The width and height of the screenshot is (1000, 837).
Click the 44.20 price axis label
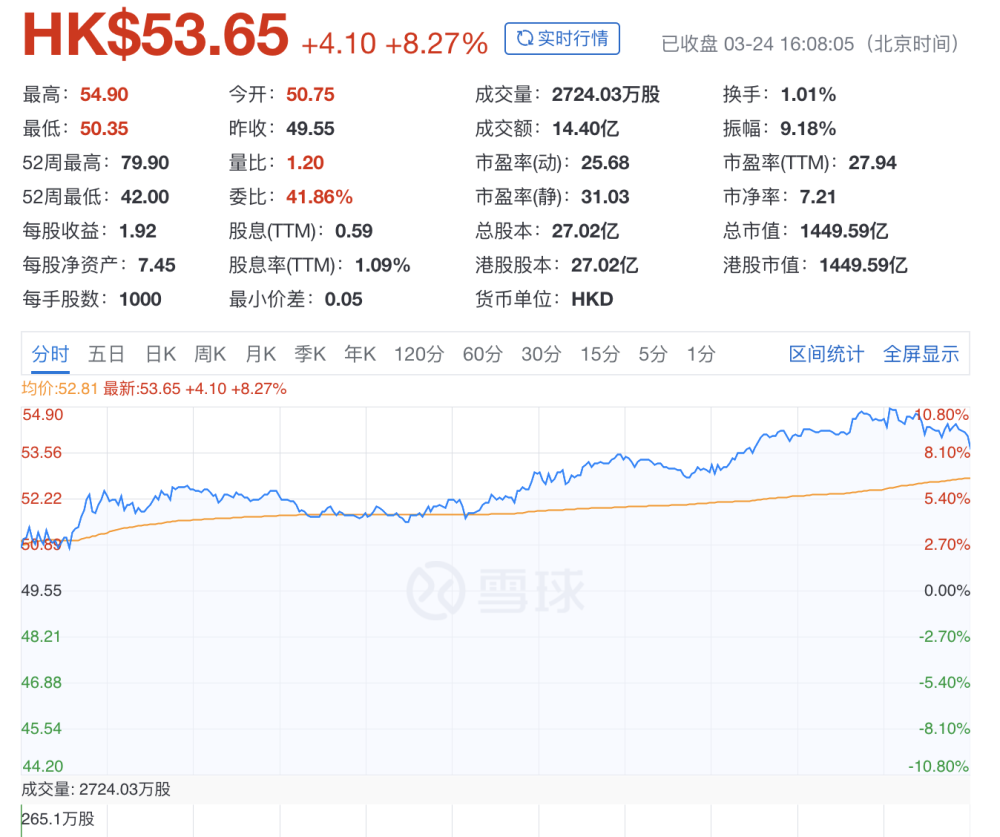[x=43, y=766]
